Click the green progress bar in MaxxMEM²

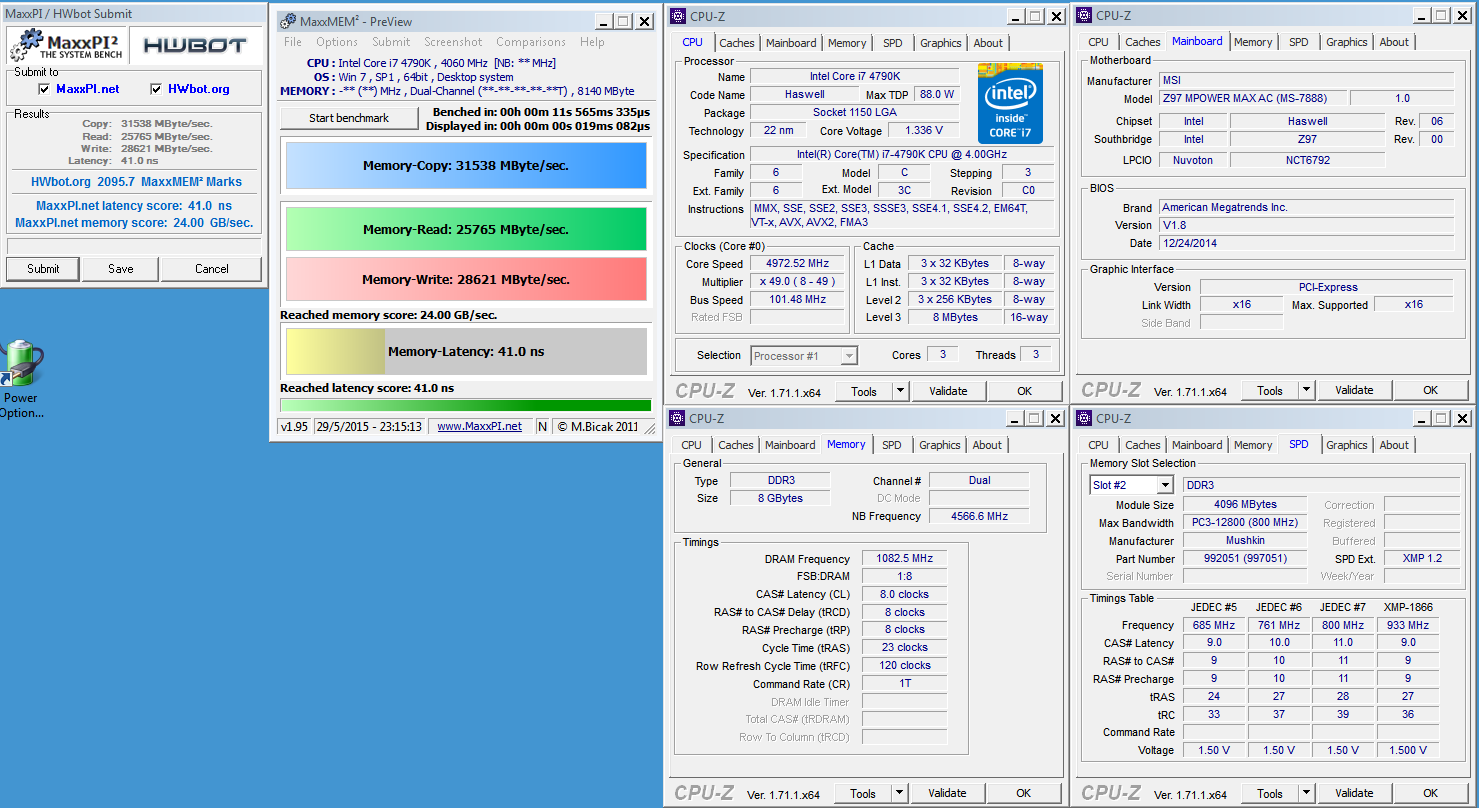465,405
